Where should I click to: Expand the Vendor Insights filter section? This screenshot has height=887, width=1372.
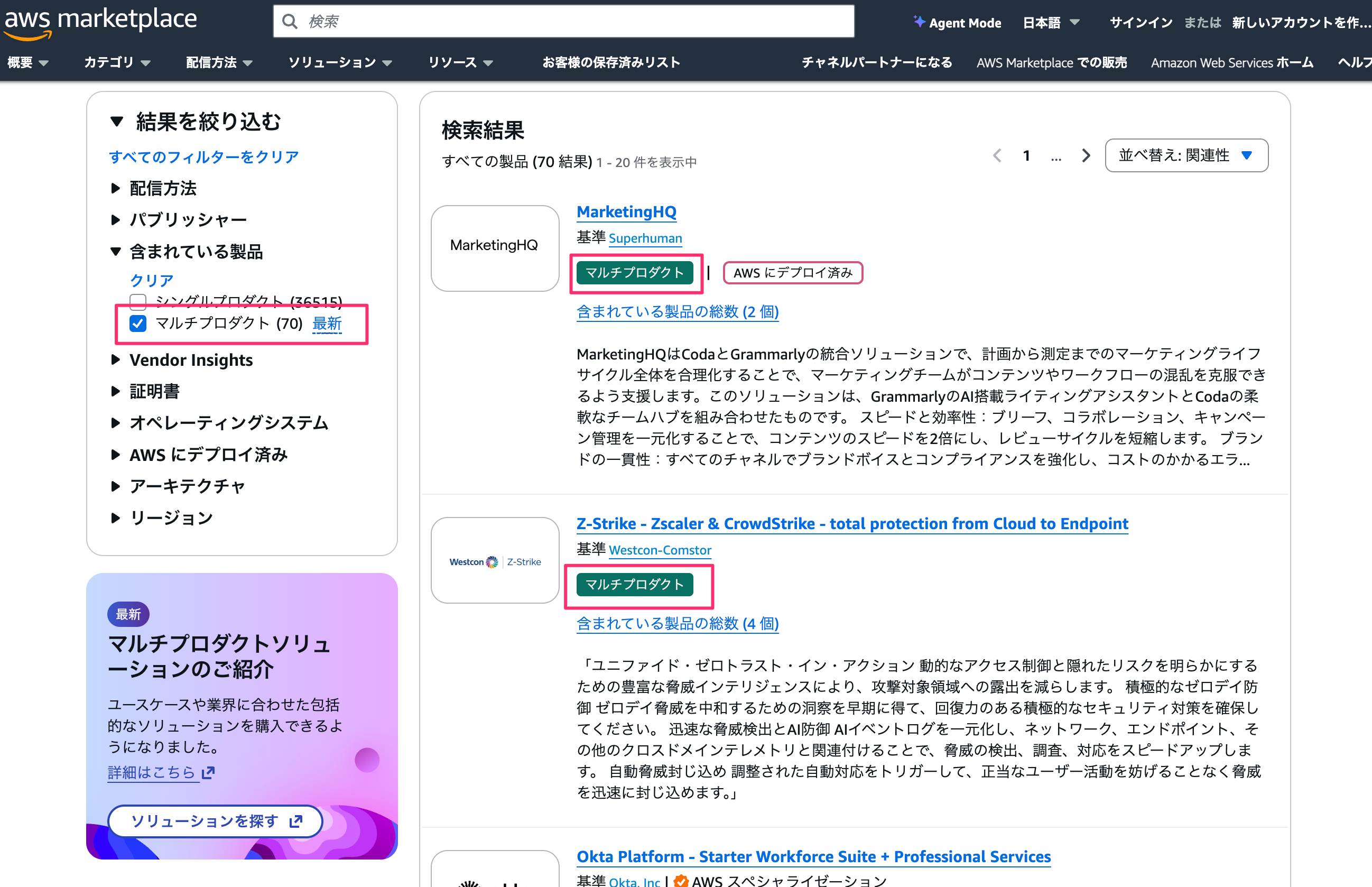coord(190,360)
